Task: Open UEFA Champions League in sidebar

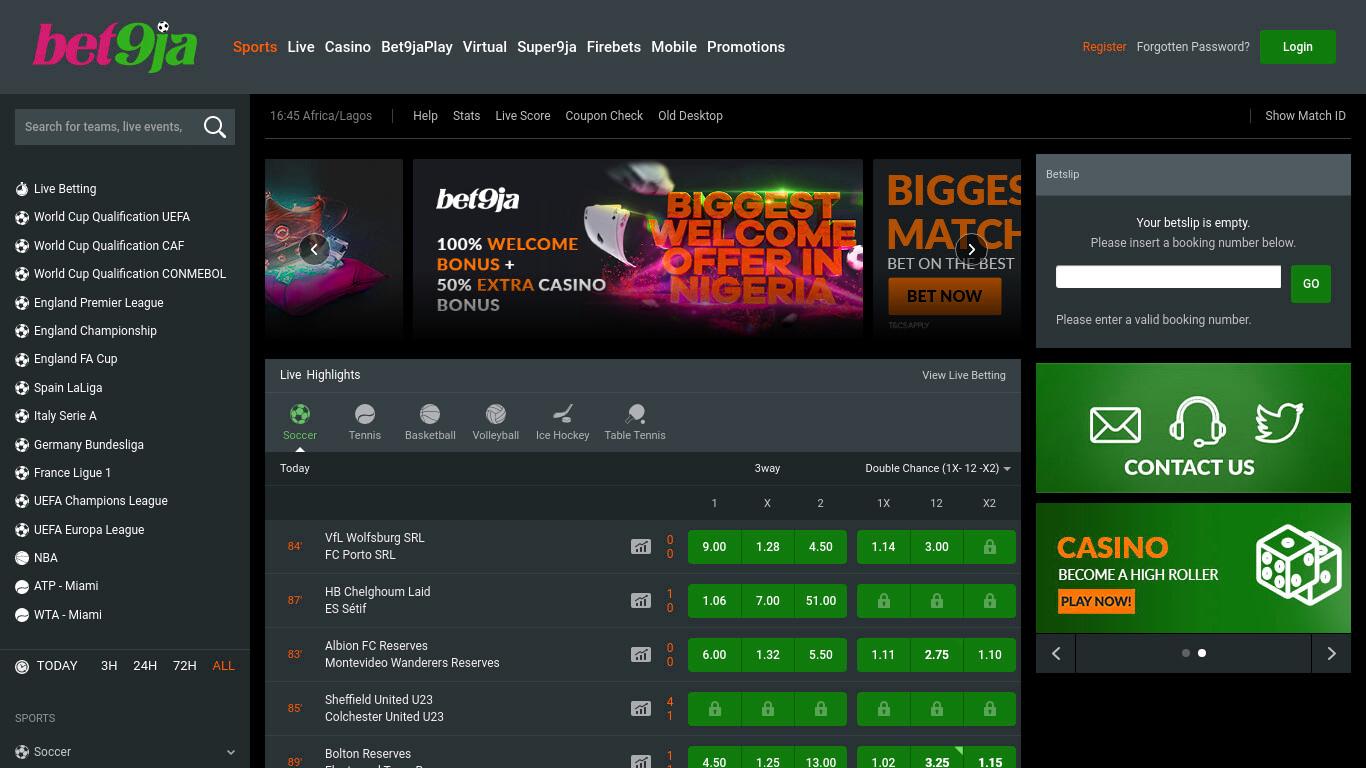Action: (x=101, y=501)
